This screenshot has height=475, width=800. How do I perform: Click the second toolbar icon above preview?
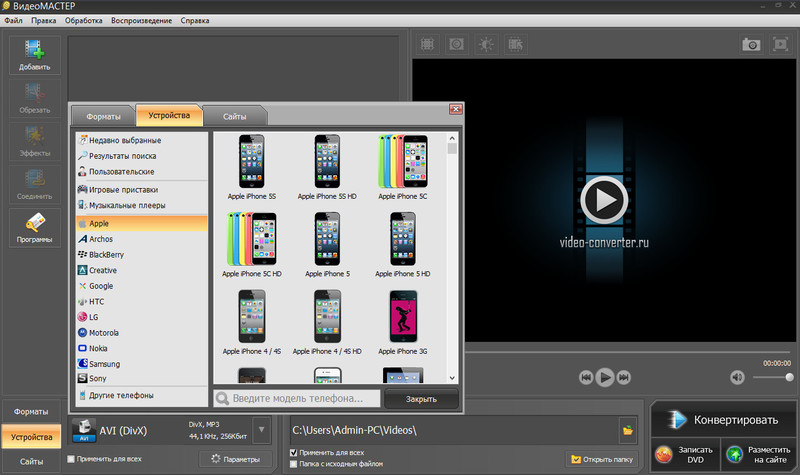pyautogui.click(x=456, y=44)
